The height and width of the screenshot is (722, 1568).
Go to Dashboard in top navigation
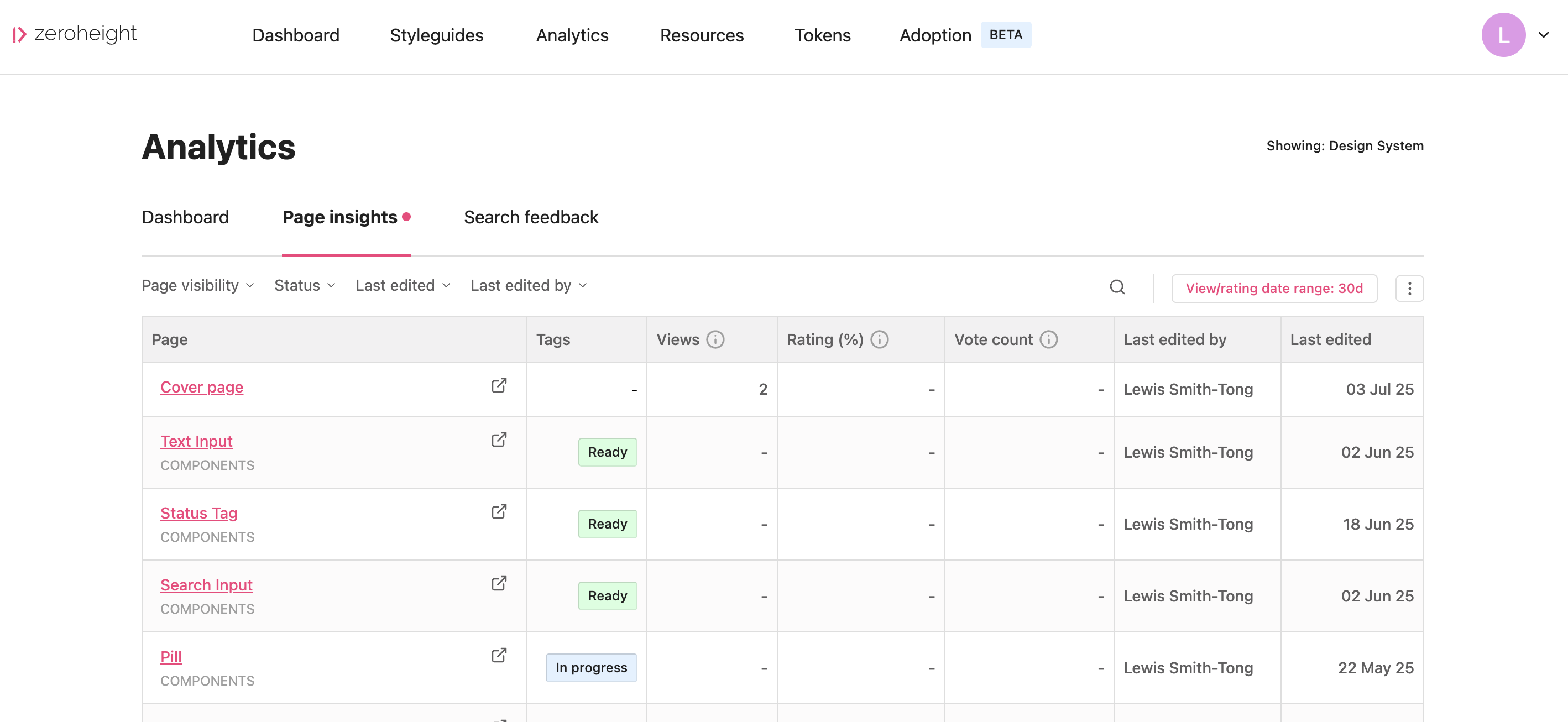click(296, 35)
